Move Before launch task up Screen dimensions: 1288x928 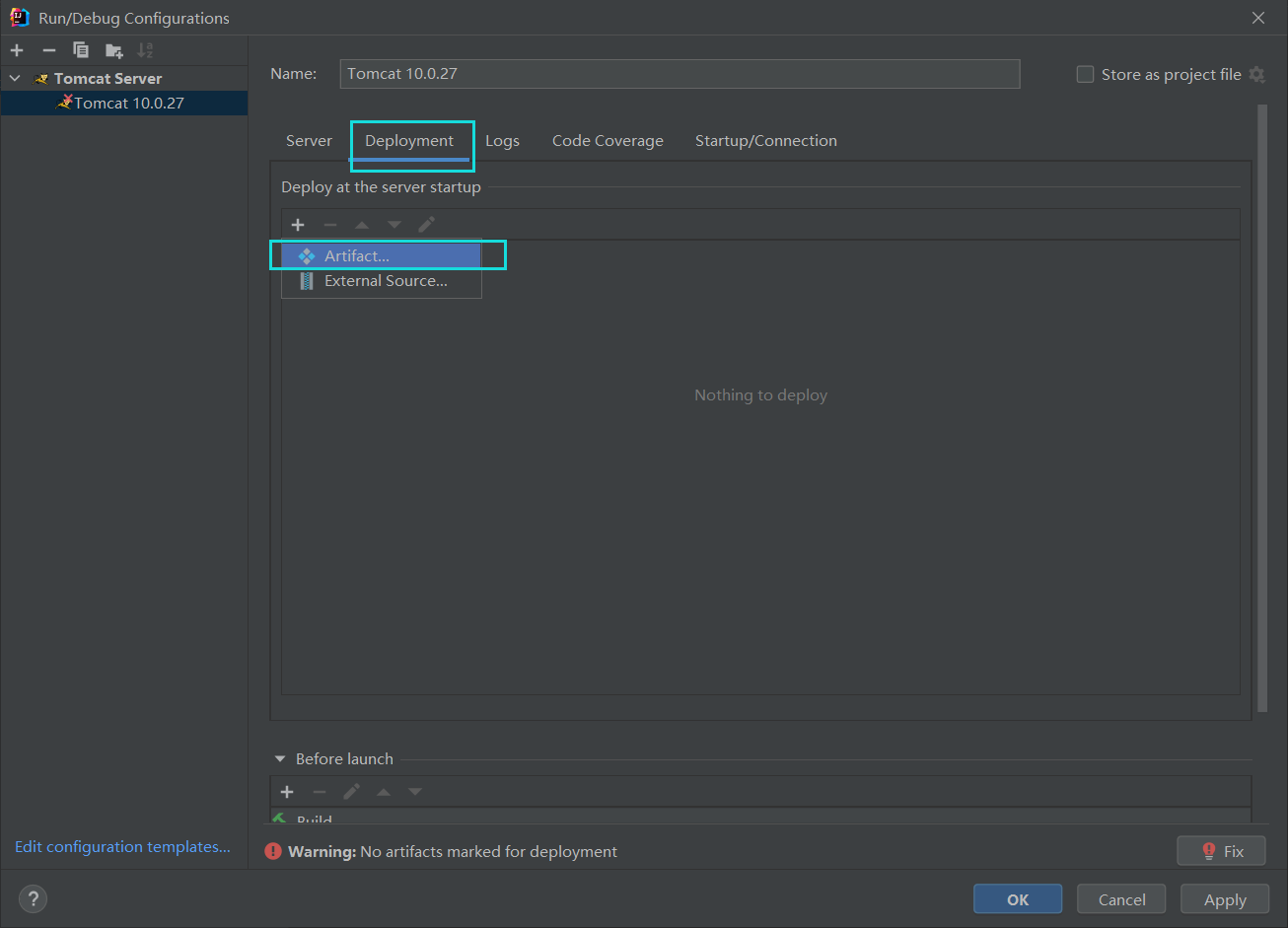tap(384, 792)
